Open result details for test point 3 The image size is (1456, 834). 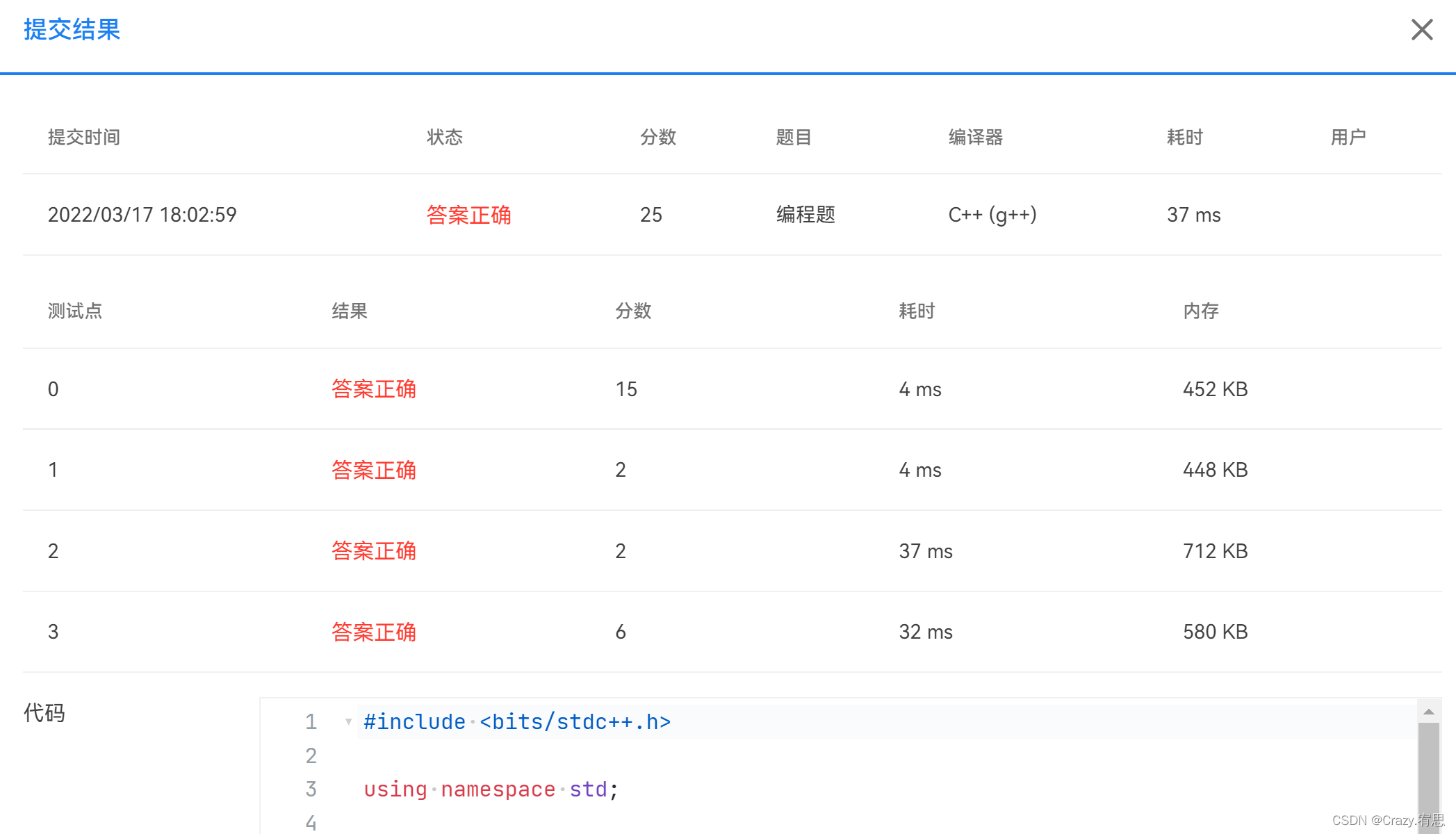pos(375,632)
